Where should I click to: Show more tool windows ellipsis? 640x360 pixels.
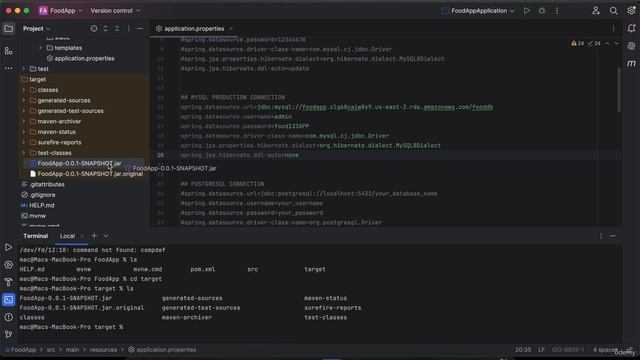[8, 68]
